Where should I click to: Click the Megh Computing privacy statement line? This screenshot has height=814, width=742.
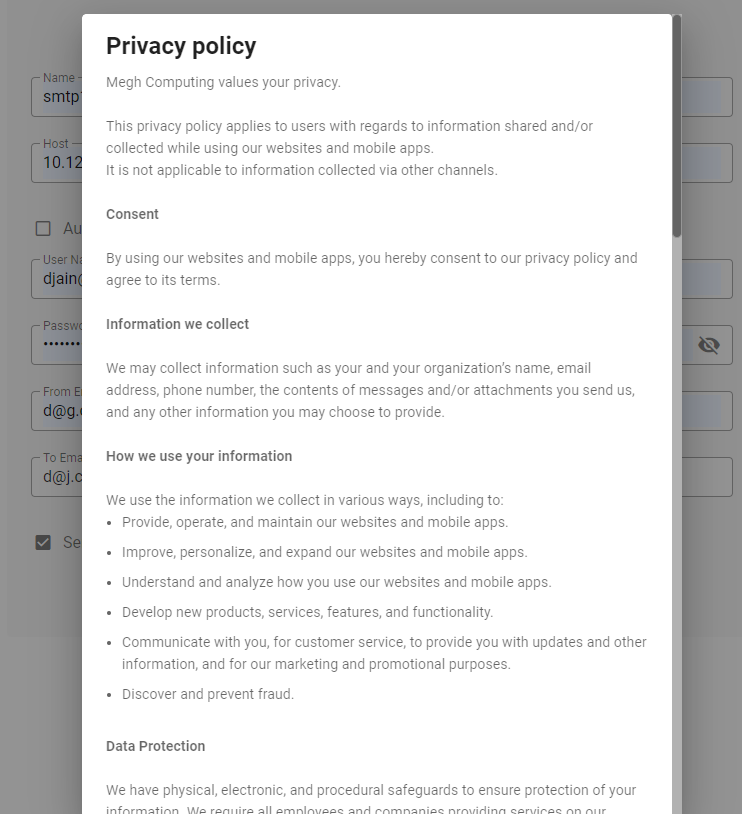[x=223, y=82]
